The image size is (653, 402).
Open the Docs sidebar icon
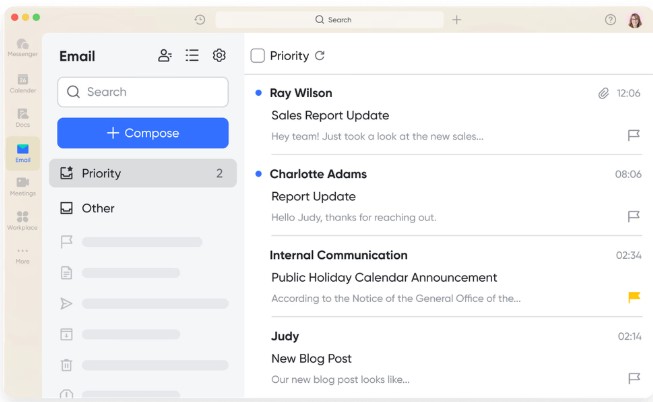click(22, 118)
